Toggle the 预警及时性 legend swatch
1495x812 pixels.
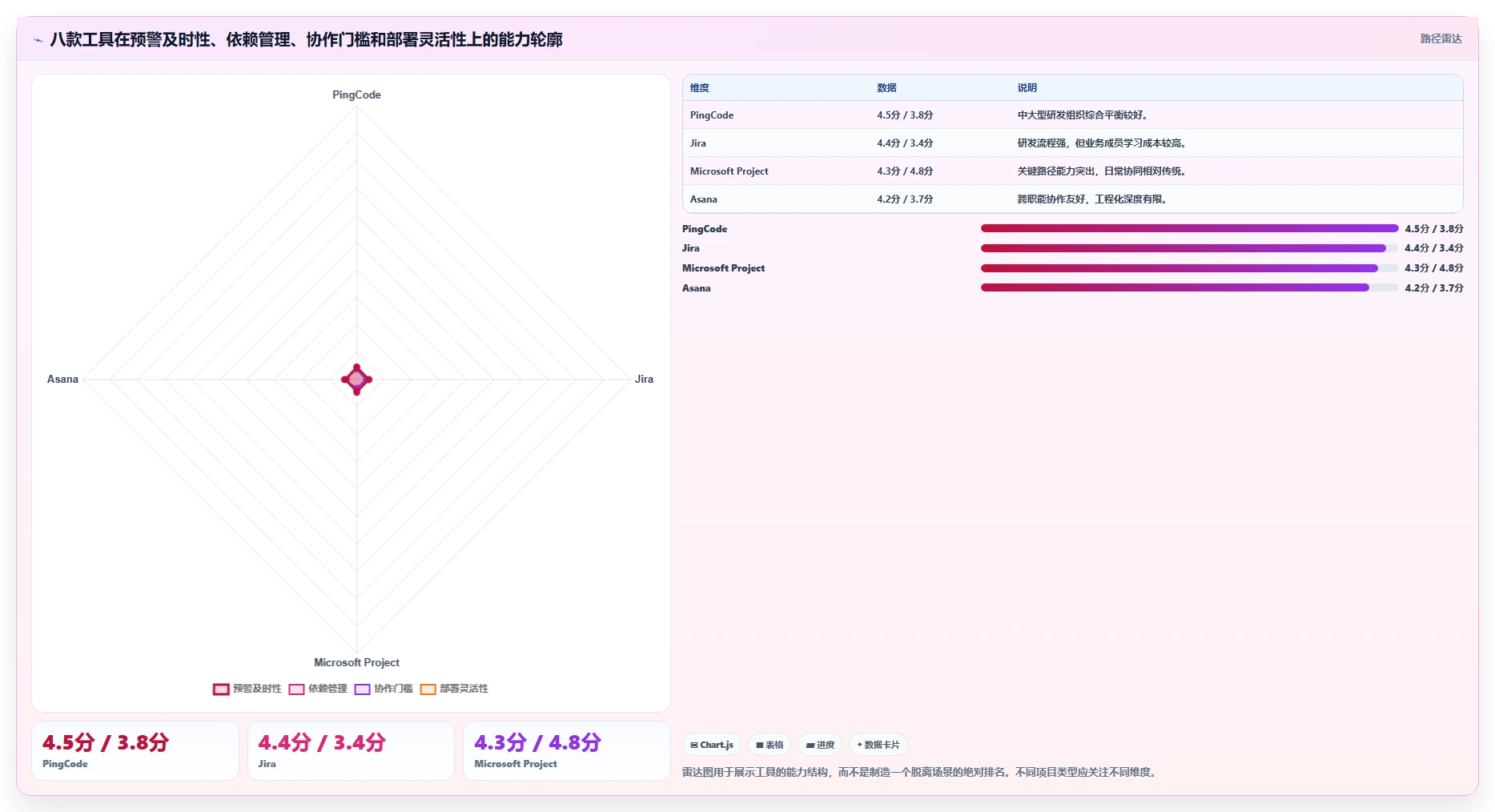221,689
